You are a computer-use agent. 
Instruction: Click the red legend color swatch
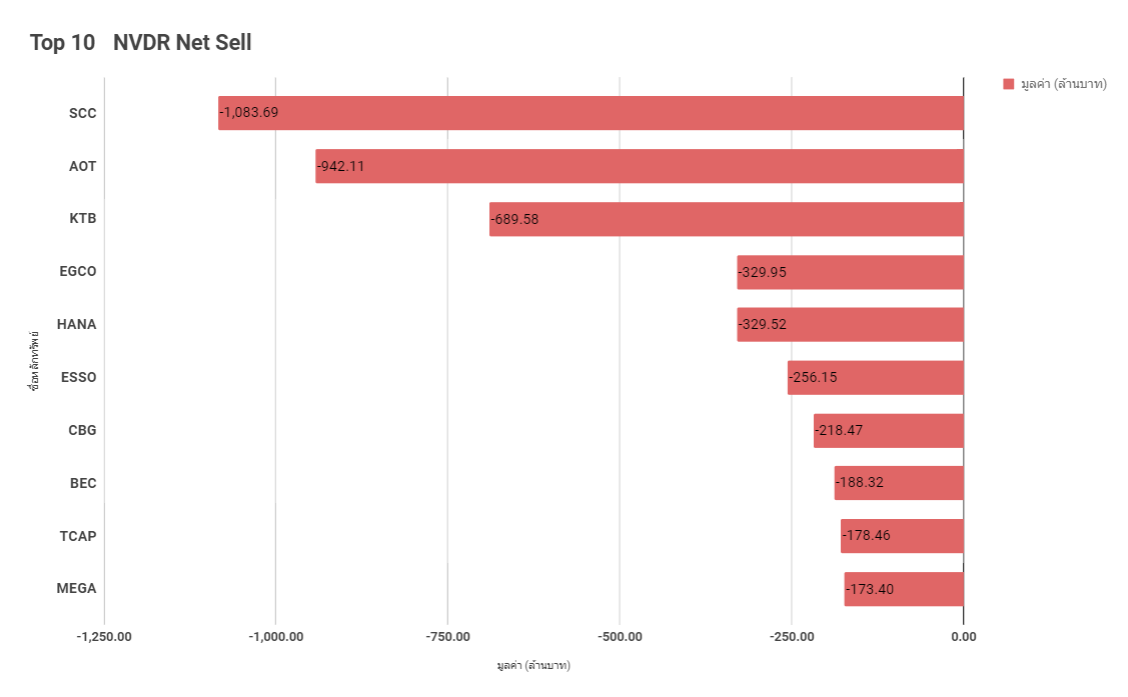pos(1008,84)
